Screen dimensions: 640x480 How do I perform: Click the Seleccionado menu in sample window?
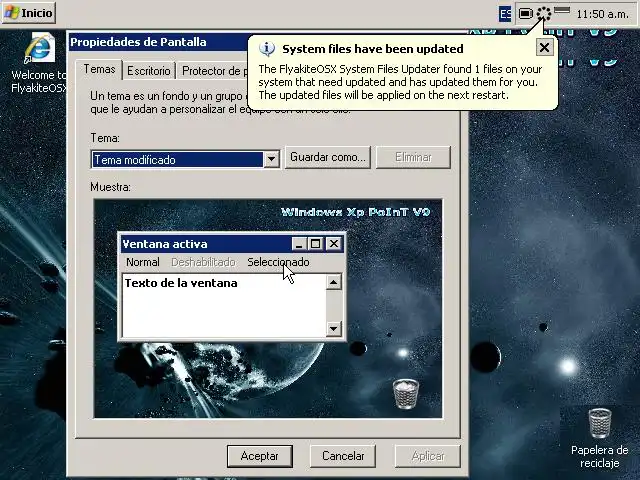pyautogui.click(x=278, y=262)
